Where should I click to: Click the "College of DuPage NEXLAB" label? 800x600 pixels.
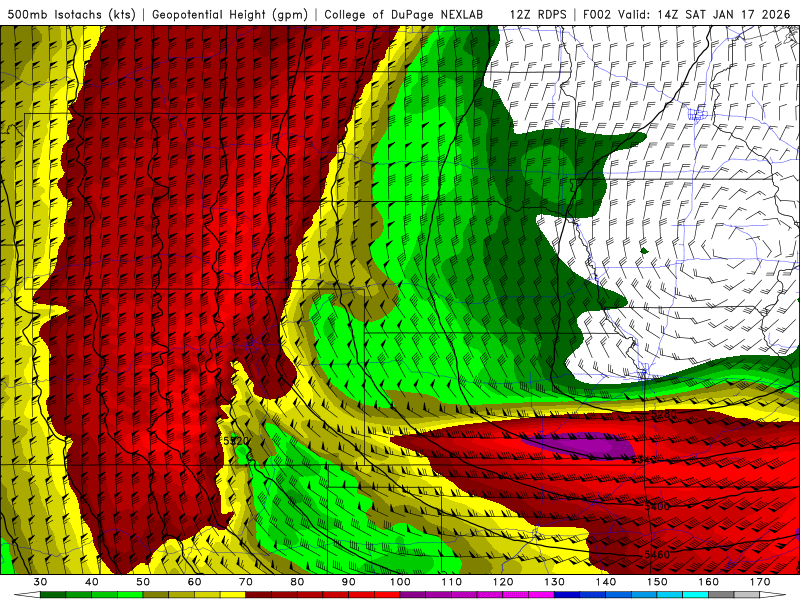click(404, 14)
